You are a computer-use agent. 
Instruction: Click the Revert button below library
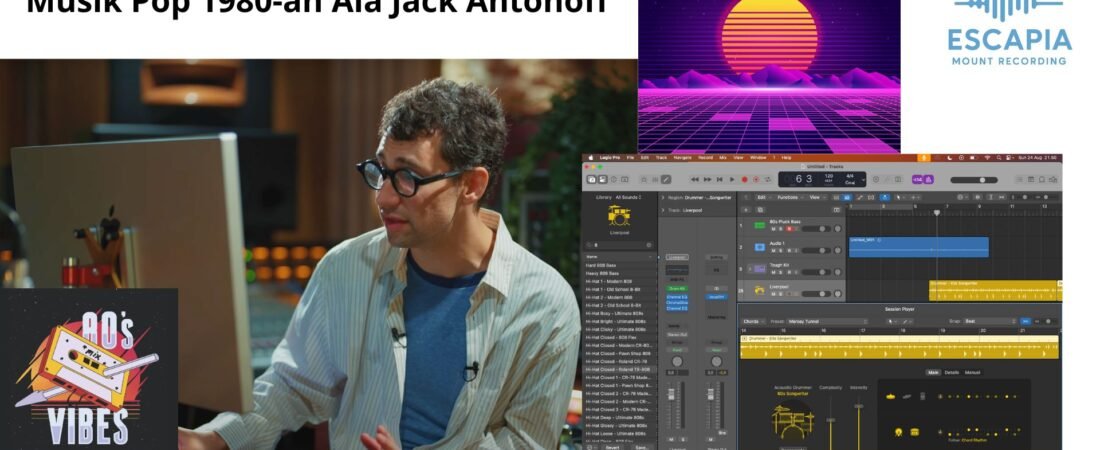point(612,446)
